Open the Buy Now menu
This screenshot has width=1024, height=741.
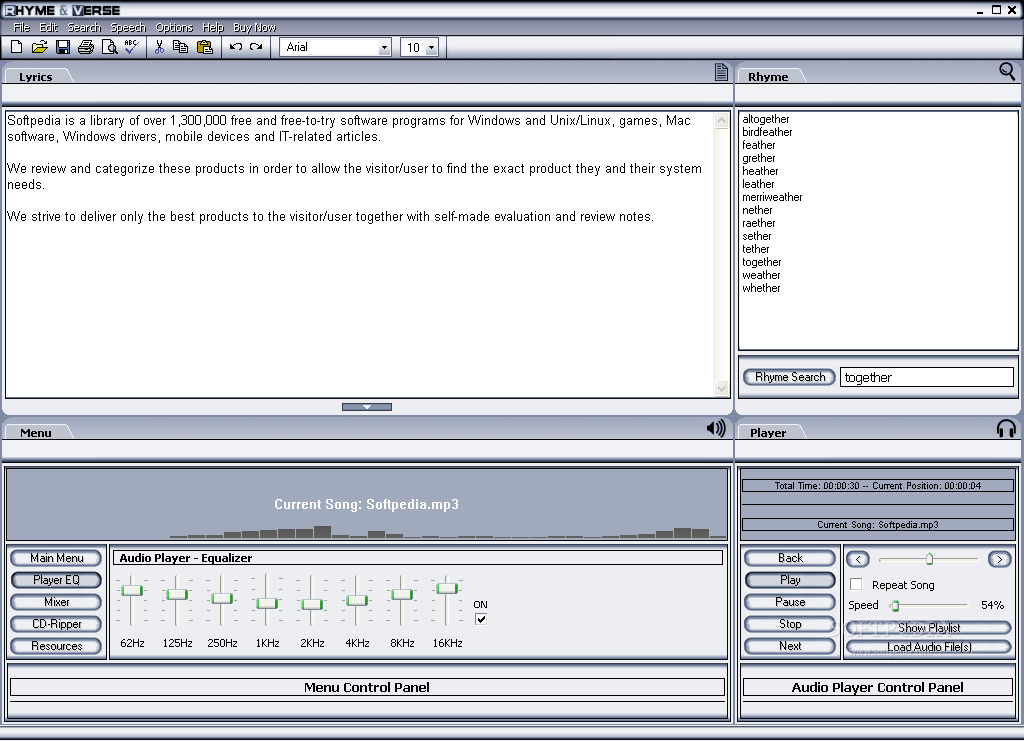(255, 27)
